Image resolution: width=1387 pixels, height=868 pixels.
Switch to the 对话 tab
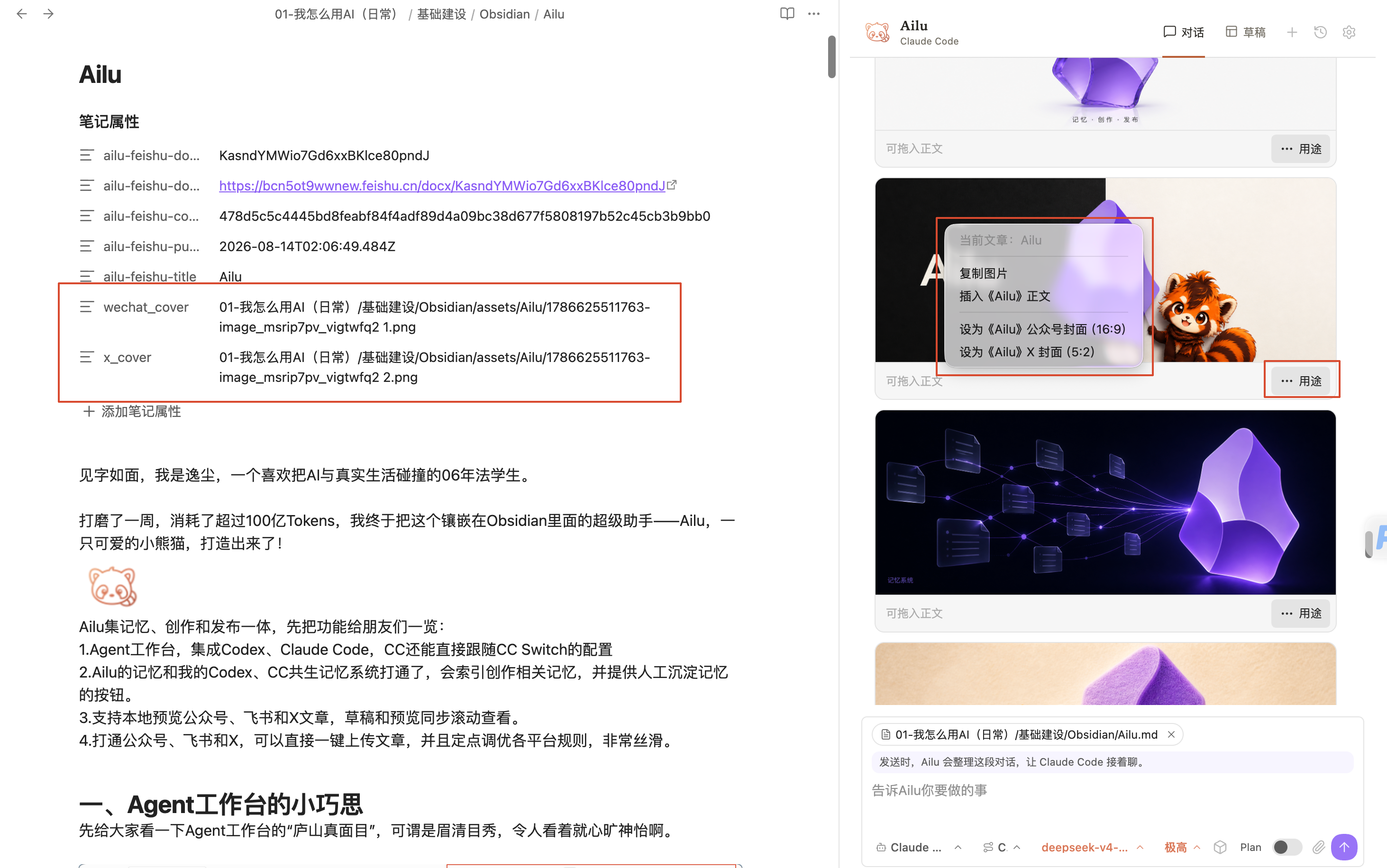pos(1183,32)
